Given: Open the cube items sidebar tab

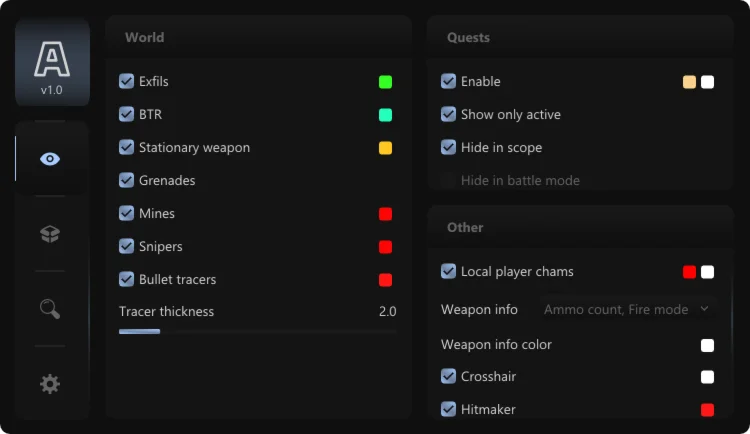Looking at the screenshot, I should pos(50,234).
